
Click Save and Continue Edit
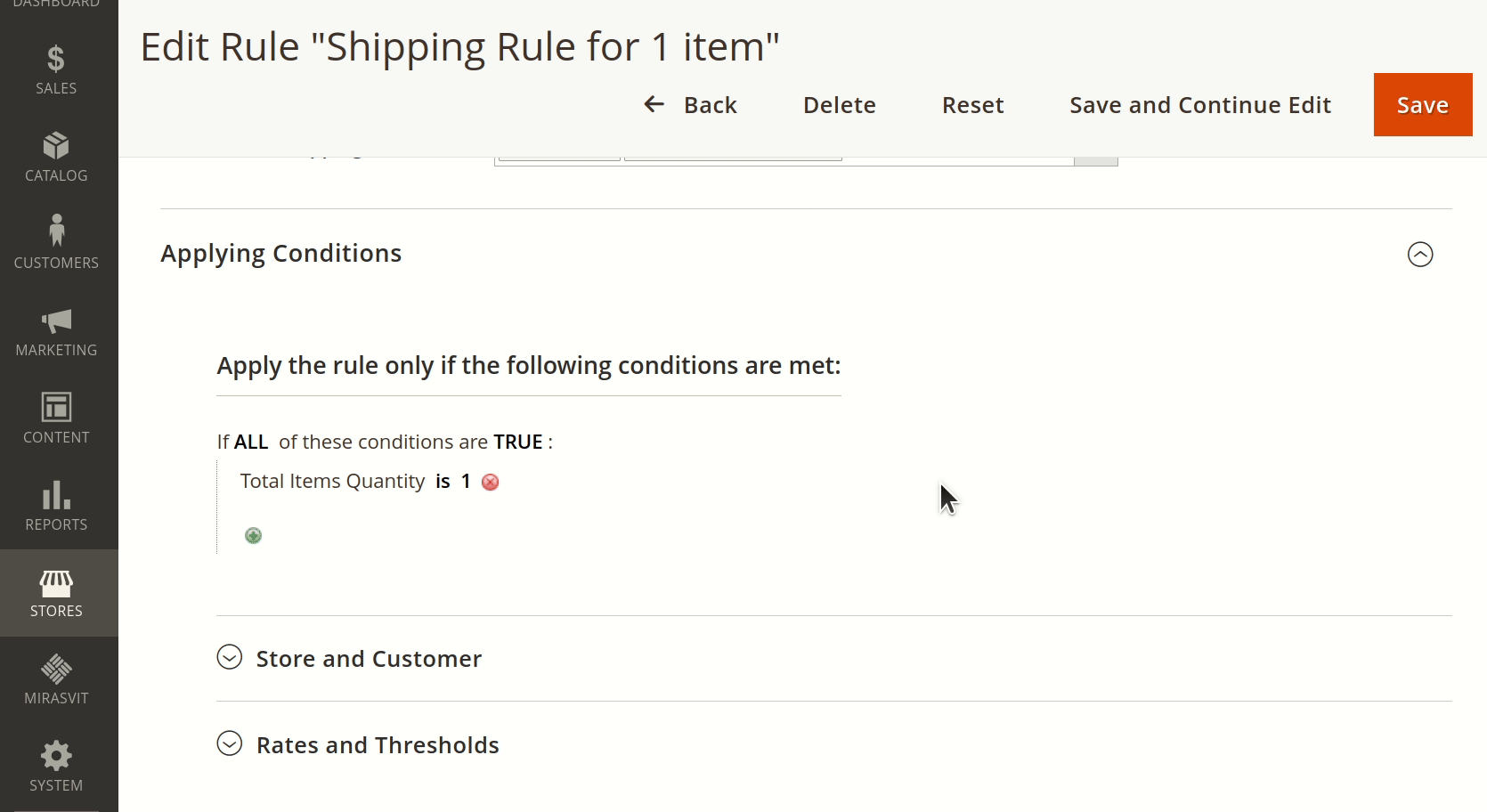pos(1199,105)
